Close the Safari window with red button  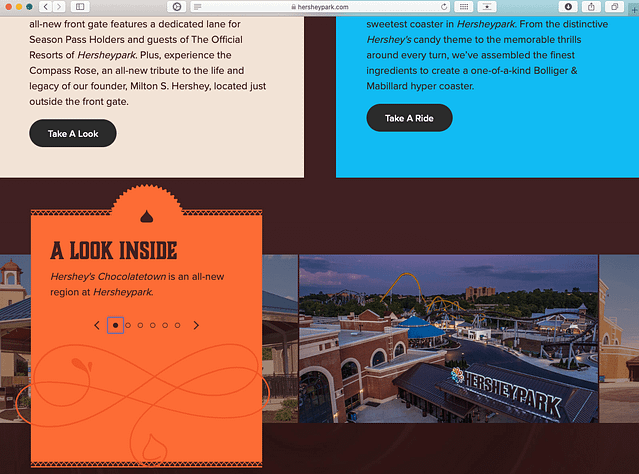[x=8, y=7]
